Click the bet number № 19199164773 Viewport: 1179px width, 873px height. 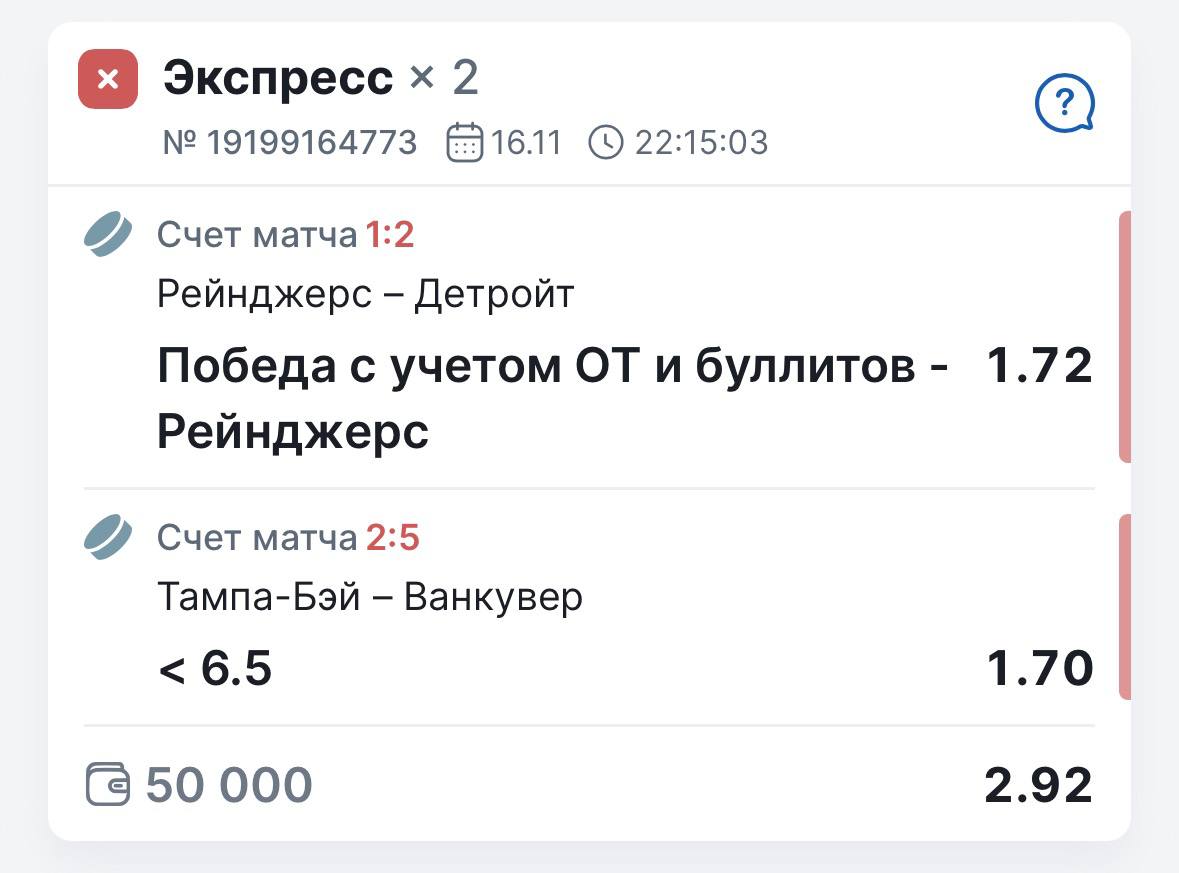(290, 143)
